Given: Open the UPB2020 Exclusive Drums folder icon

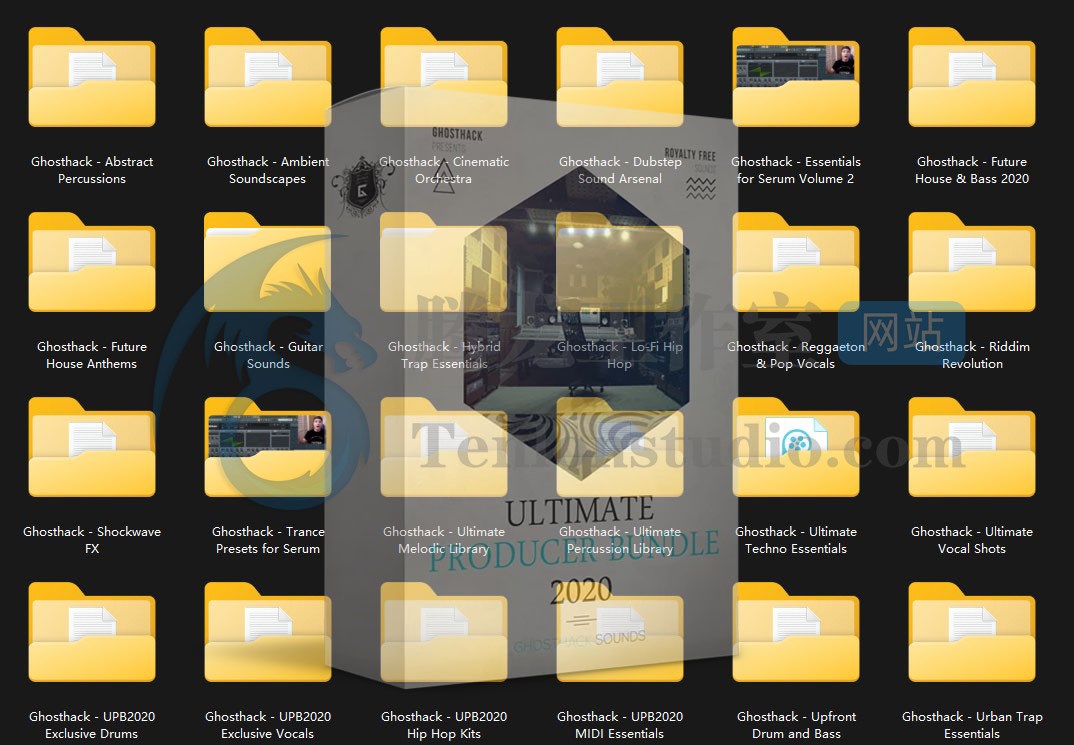Looking at the screenshot, I should [92, 632].
